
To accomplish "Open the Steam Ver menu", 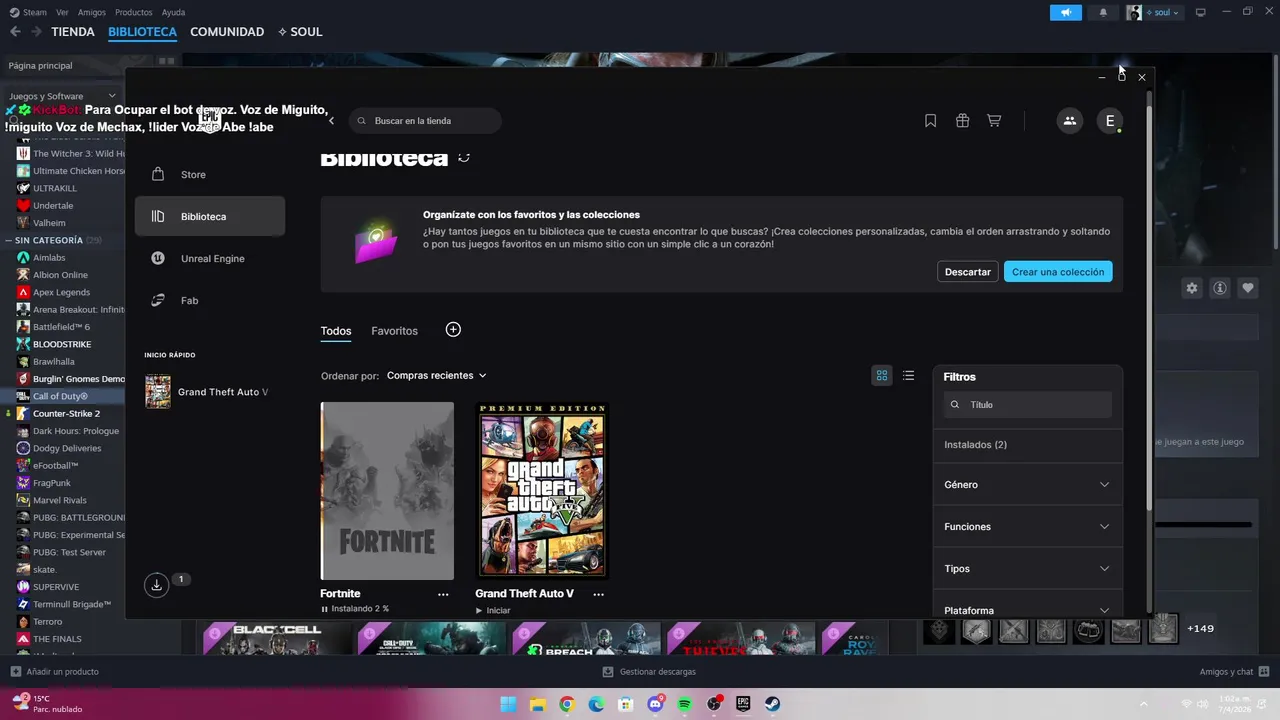I will 62,13.
